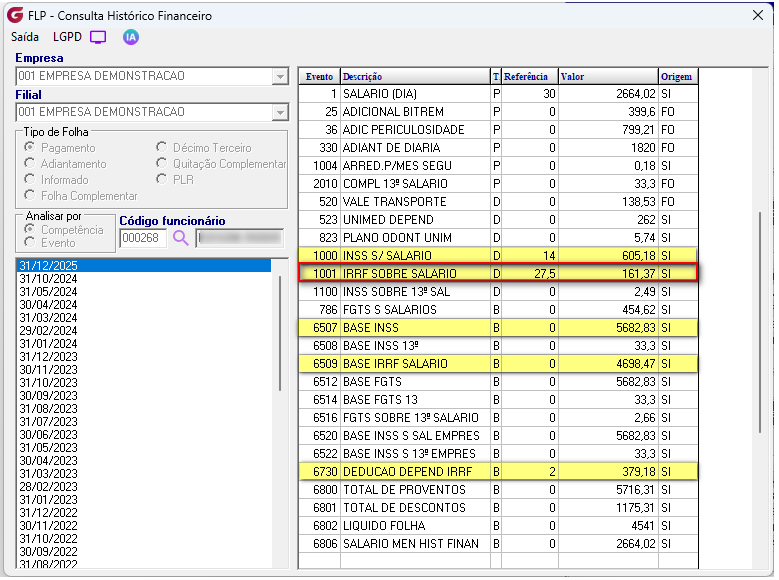The width and height of the screenshot is (779, 580).
Task: Click the events table vertical scrollbar
Action: (x=760, y=323)
